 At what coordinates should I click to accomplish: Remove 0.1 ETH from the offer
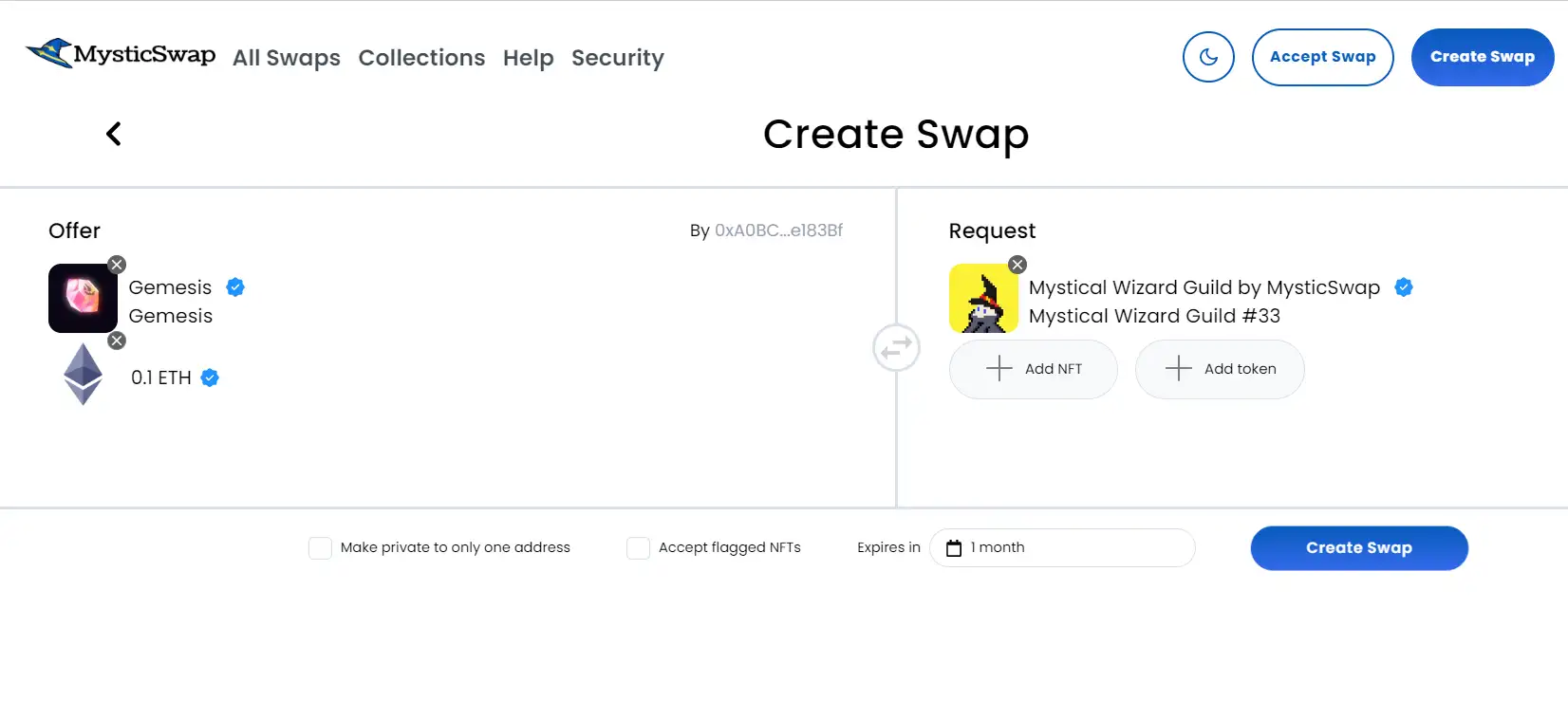click(117, 341)
